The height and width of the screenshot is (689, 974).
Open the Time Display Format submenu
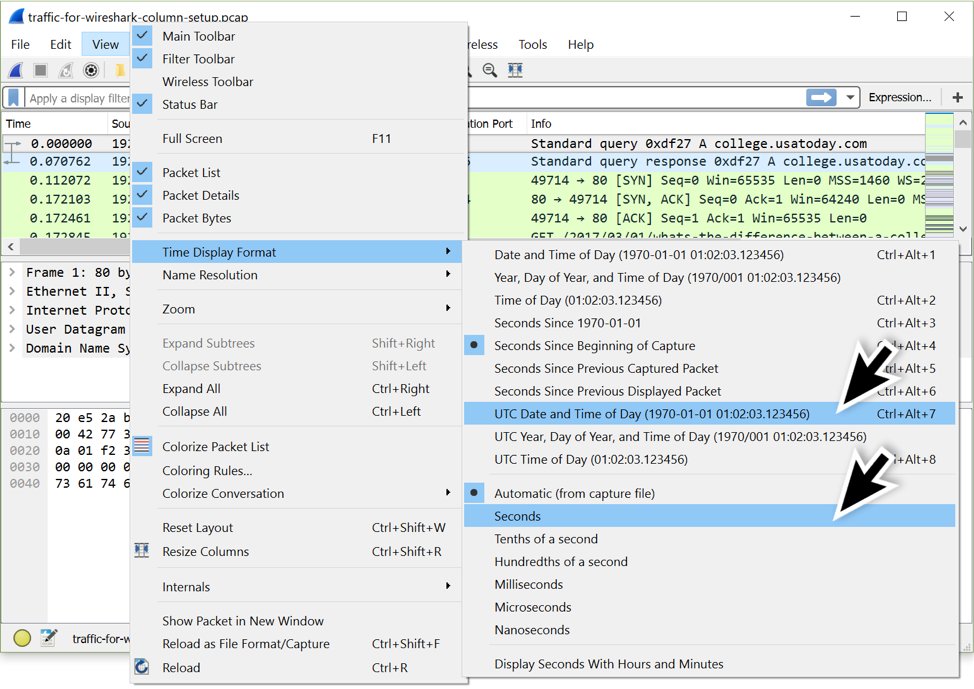pyautogui.click(x=297, y=252)
